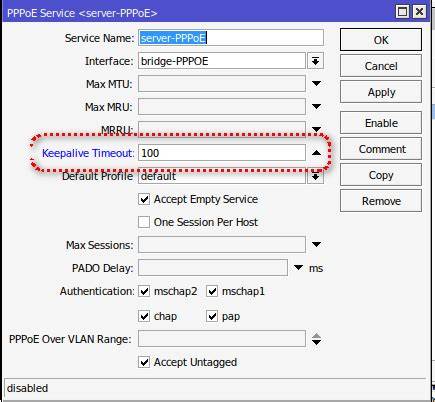Toggle chap authentication checkbox
Viewport: 435px width, 402px height.
(144, 316)
